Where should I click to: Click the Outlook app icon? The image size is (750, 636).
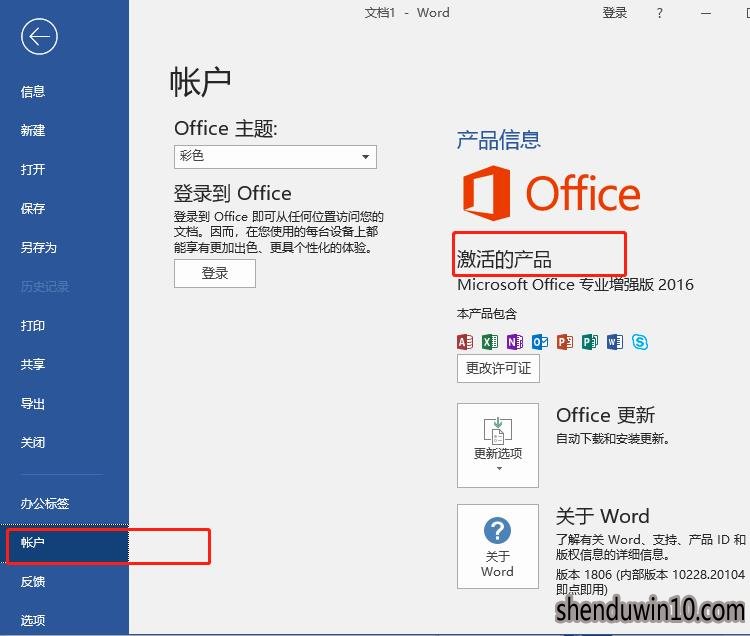pyautogui.click(x=540, y=342)
